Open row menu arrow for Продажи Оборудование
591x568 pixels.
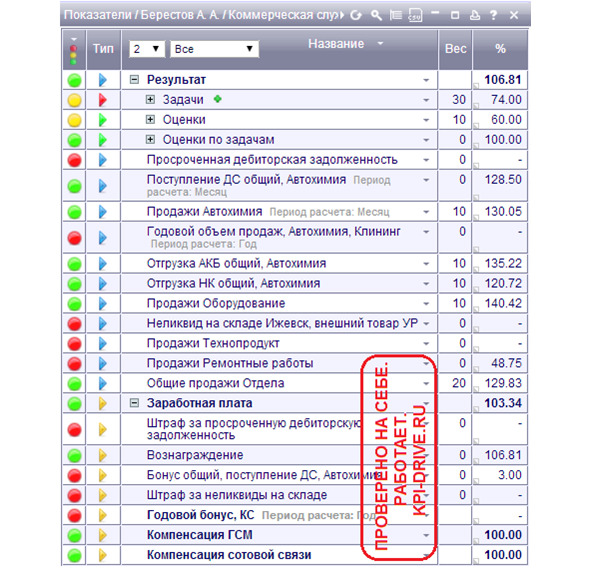pos(426,303)
